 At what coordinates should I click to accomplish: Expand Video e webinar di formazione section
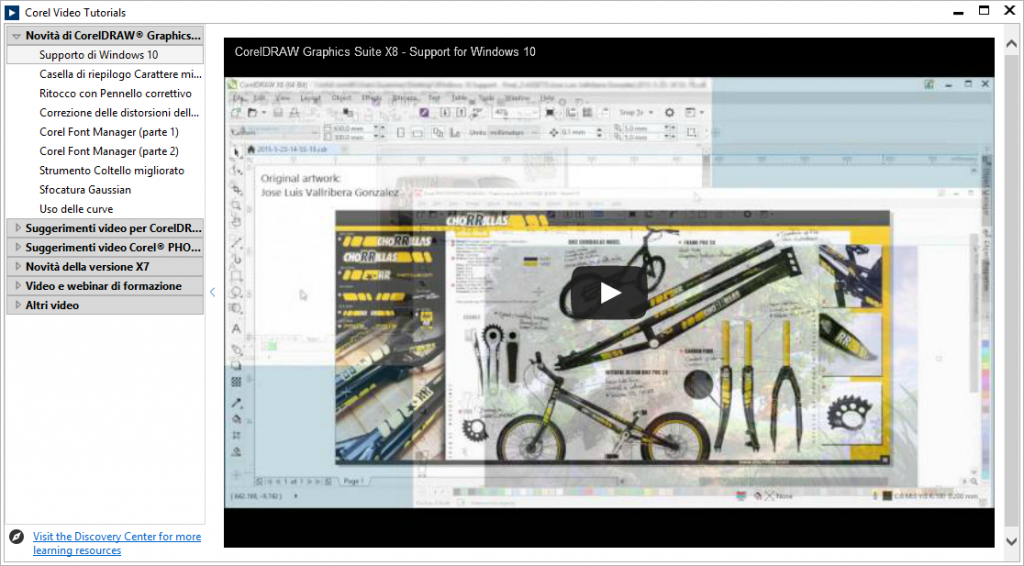[18, 286]
